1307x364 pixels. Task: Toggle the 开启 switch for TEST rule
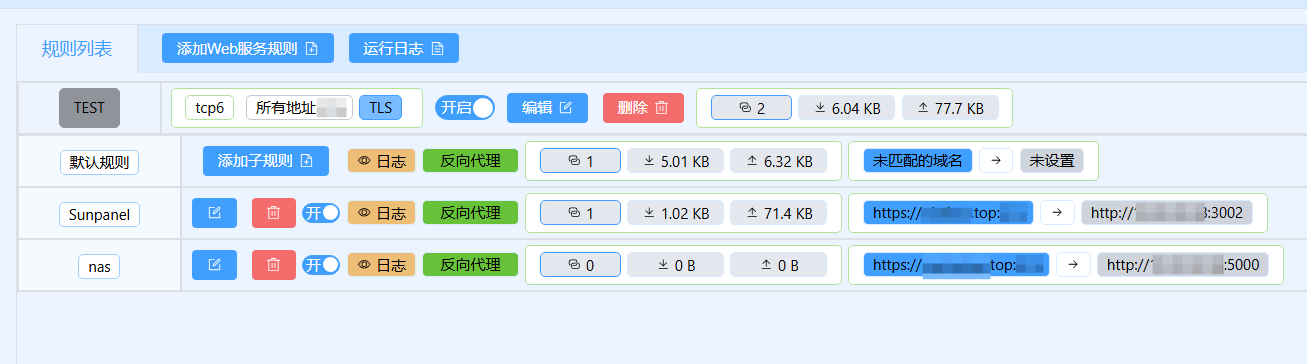[465, 108]
